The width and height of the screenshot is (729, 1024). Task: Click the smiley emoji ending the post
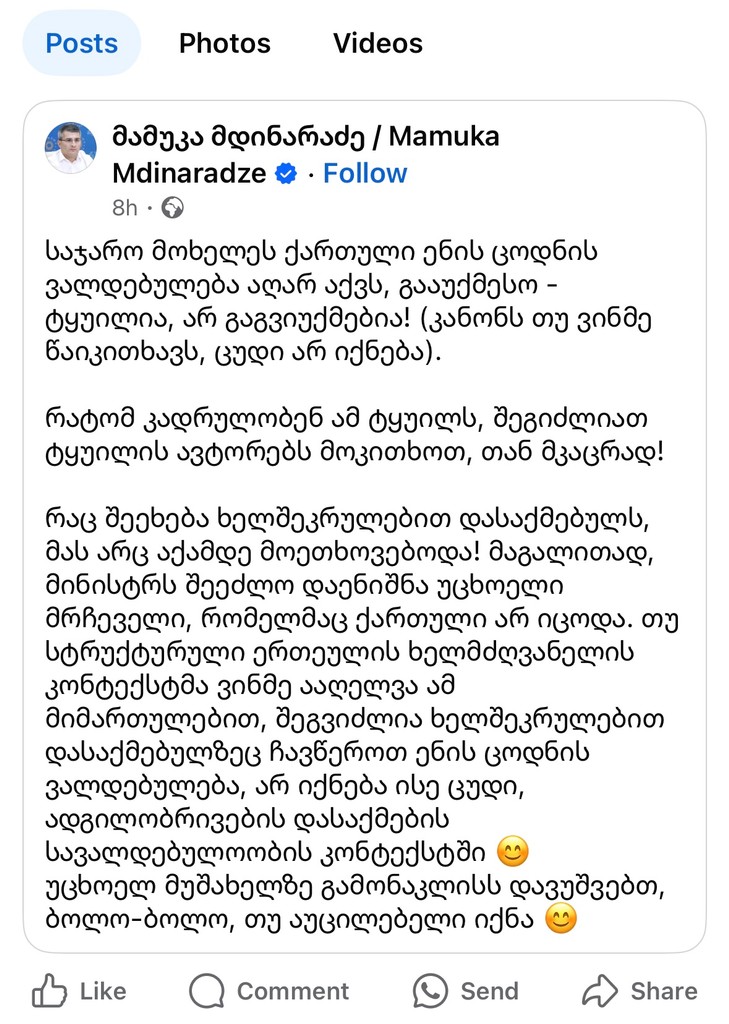pyautogui.click(x=562, y=917)
